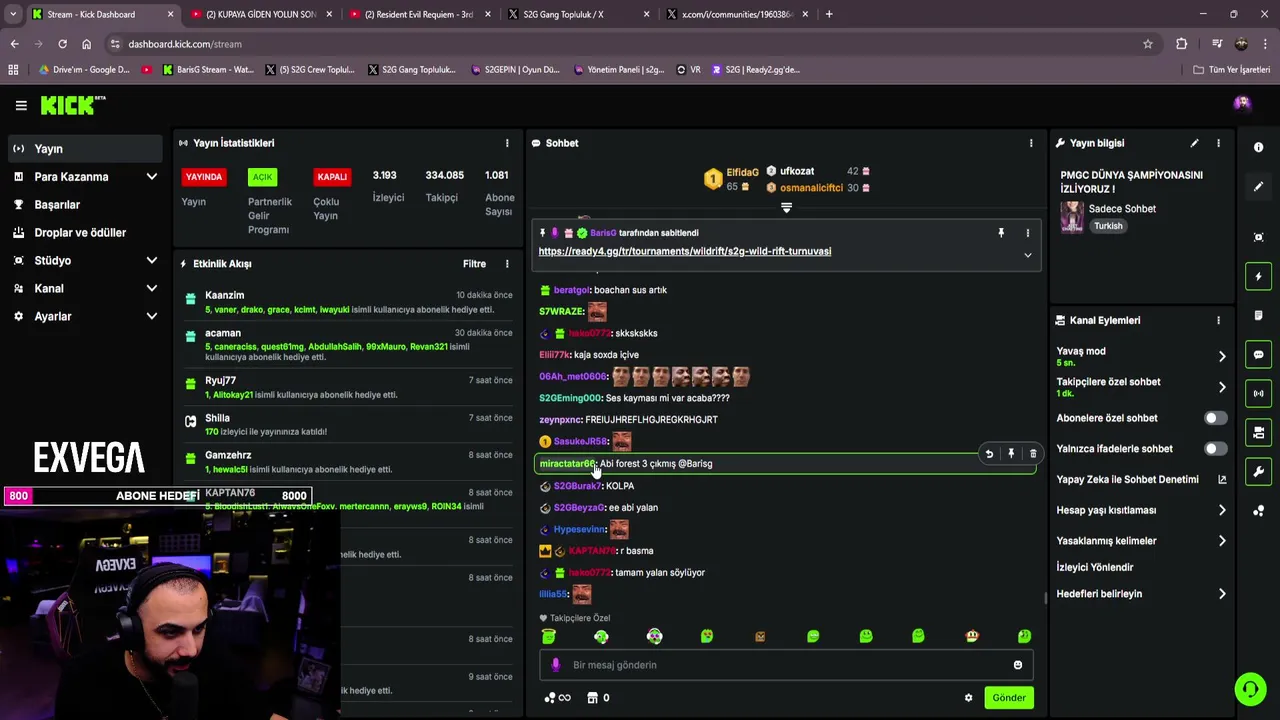Open three-dot menu on pinned message
Viewport: 1280px width, 720px height.
1027,233
